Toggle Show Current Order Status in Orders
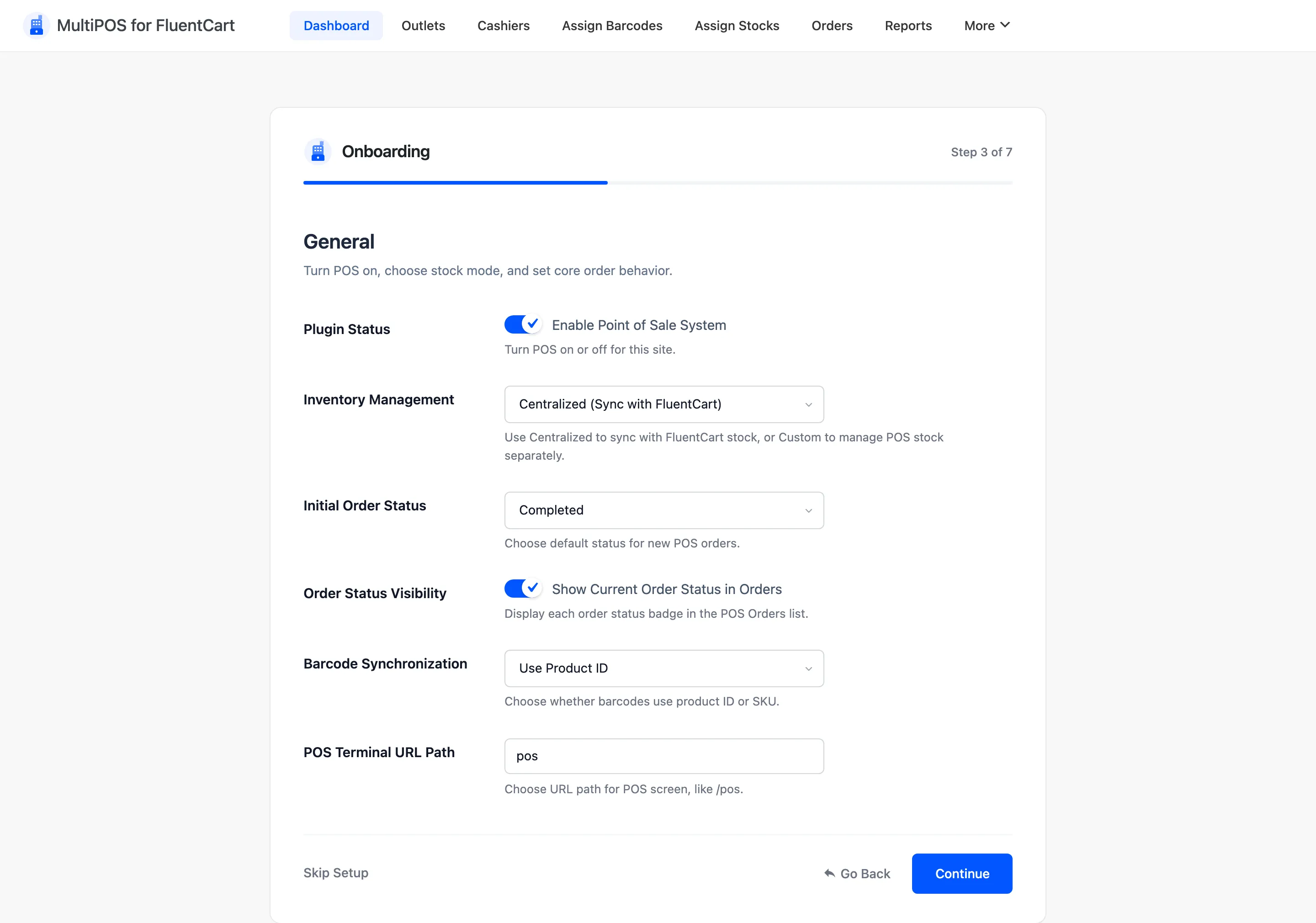 (x=523, y=588)
